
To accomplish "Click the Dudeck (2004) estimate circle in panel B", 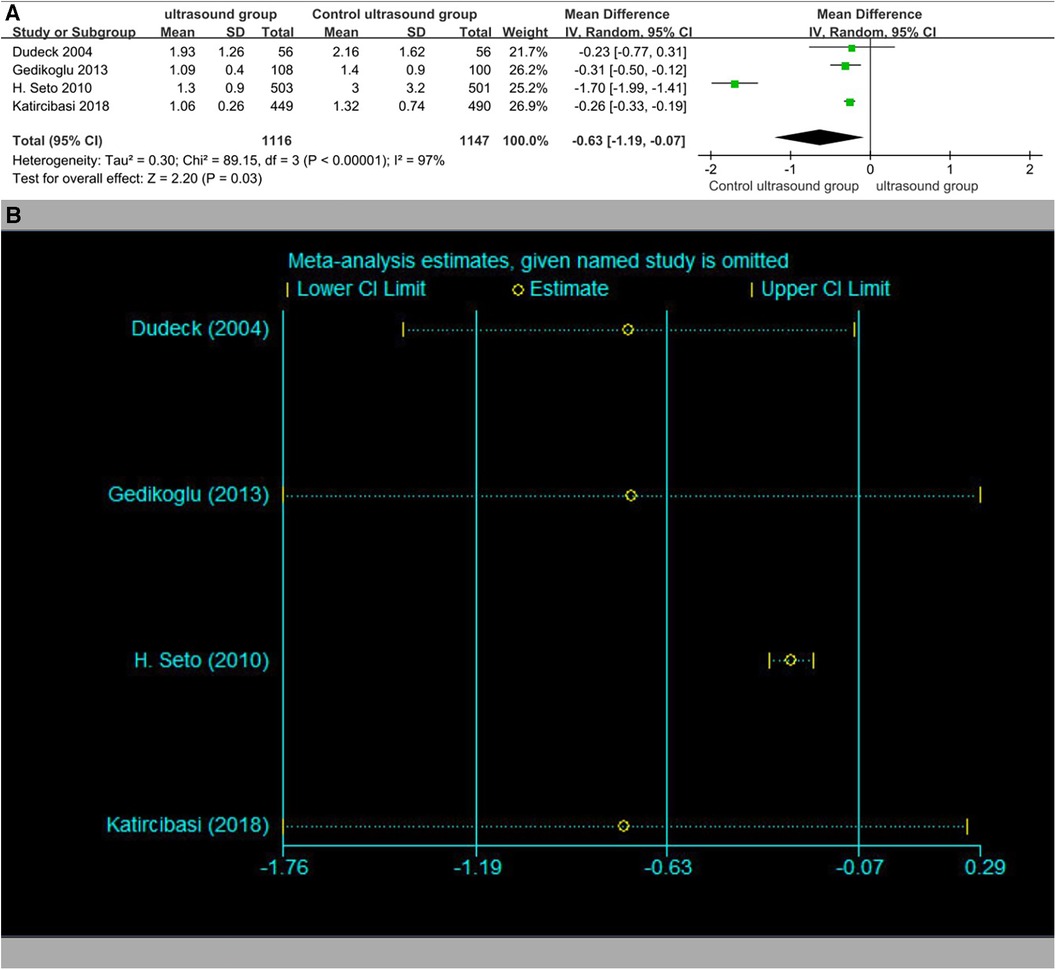I will (628, 330).
